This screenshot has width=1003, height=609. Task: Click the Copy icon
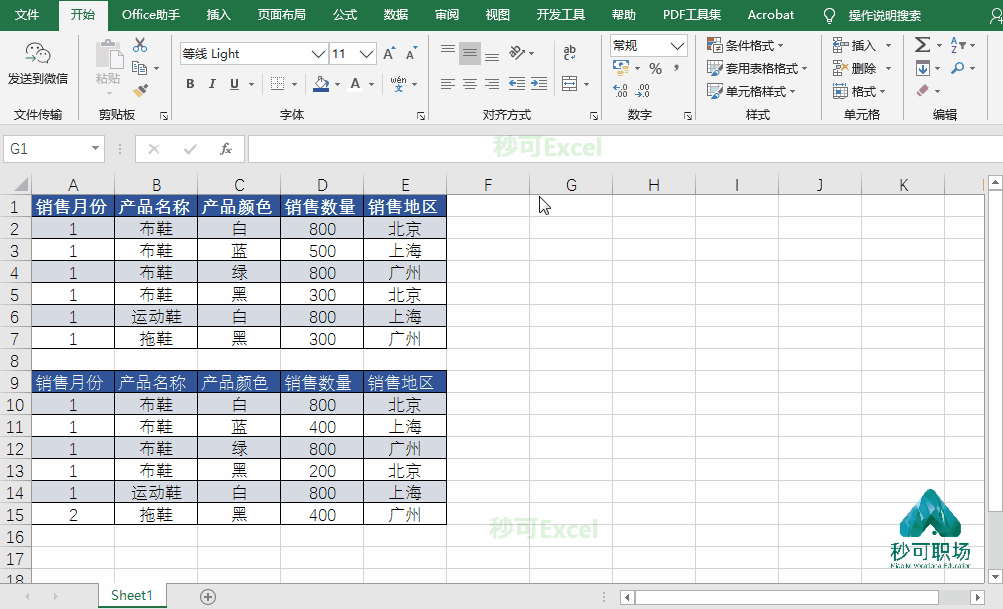click(139, 67)
